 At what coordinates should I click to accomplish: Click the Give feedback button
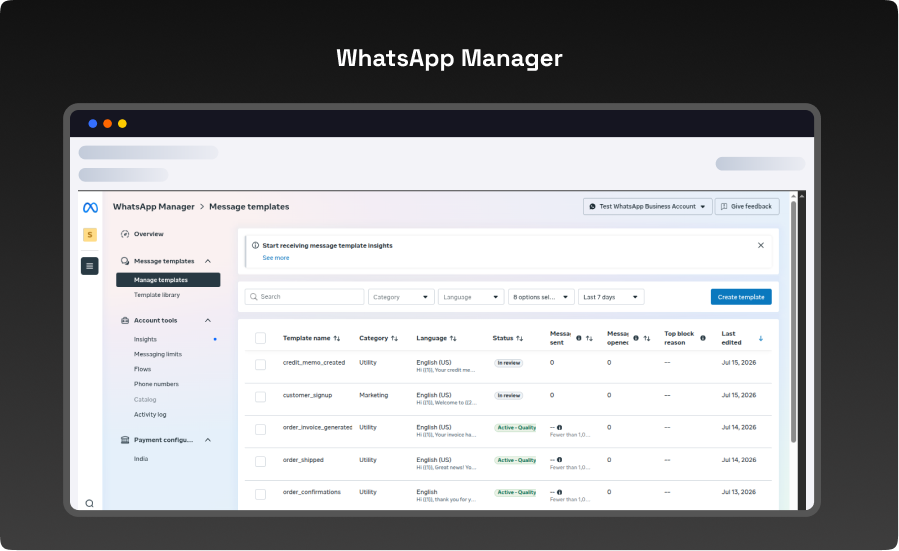pos(747,206)
